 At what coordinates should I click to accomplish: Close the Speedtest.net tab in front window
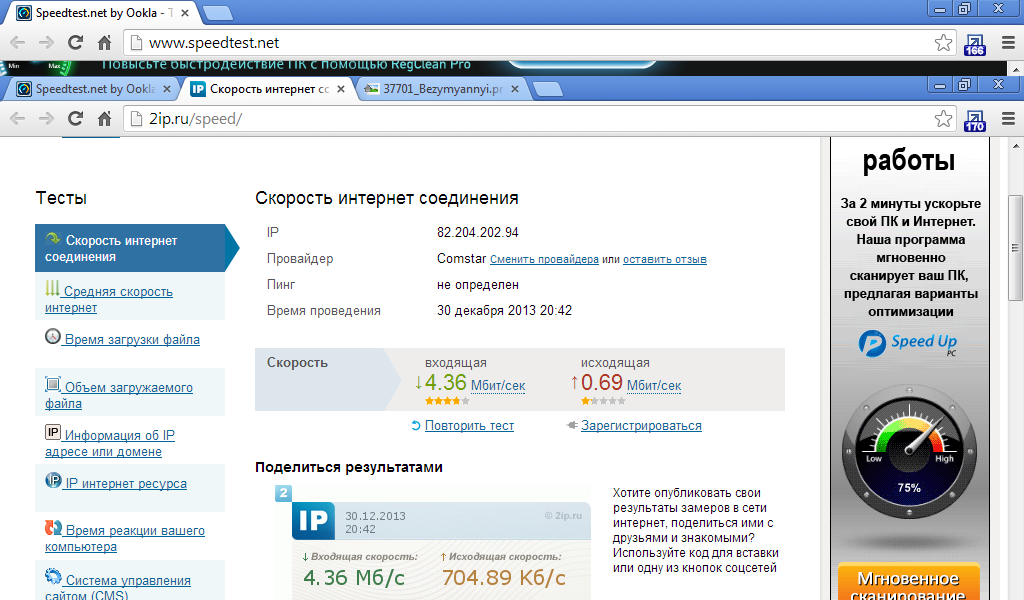pyautogui.click(x=167, y=89)
